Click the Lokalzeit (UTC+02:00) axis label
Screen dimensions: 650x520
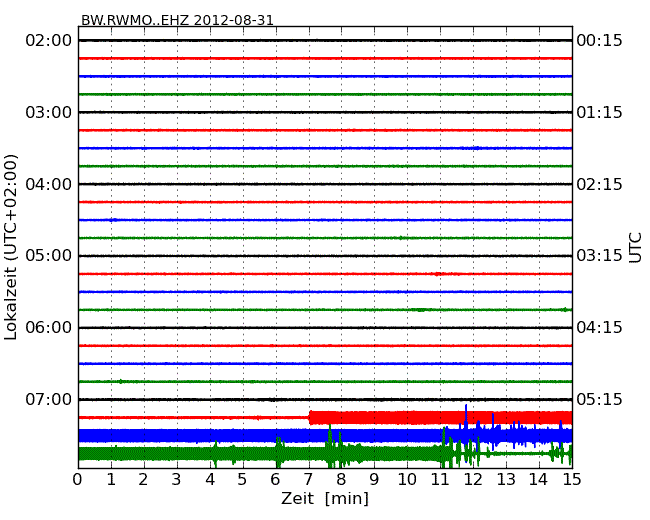pos(11,247)
